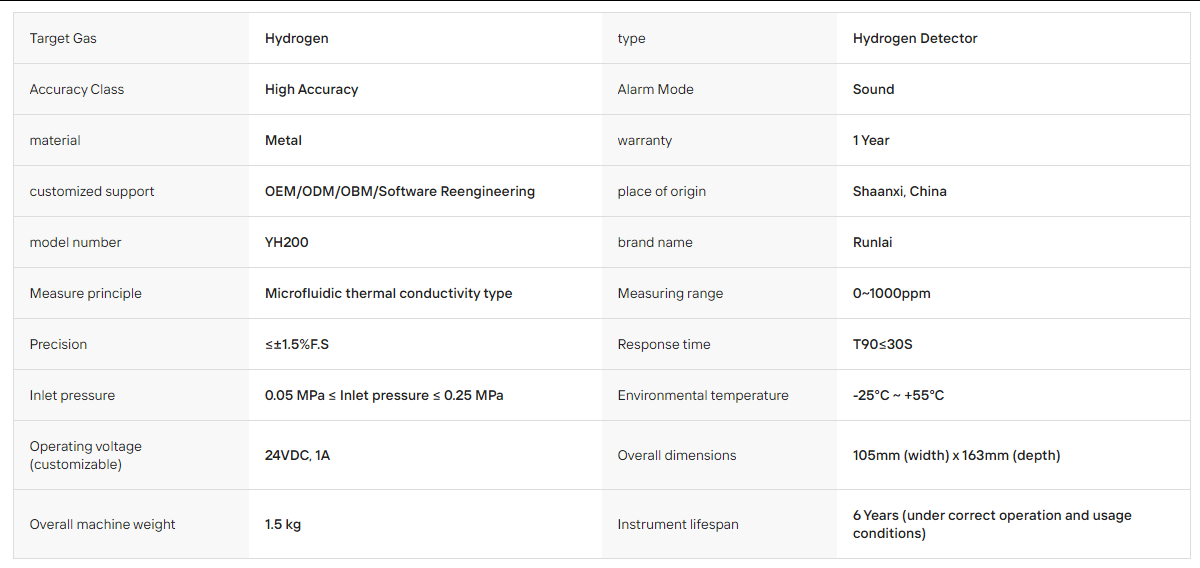Select the 'Runlai' brand value
The image size is (1200, 568).
(874, 243)
